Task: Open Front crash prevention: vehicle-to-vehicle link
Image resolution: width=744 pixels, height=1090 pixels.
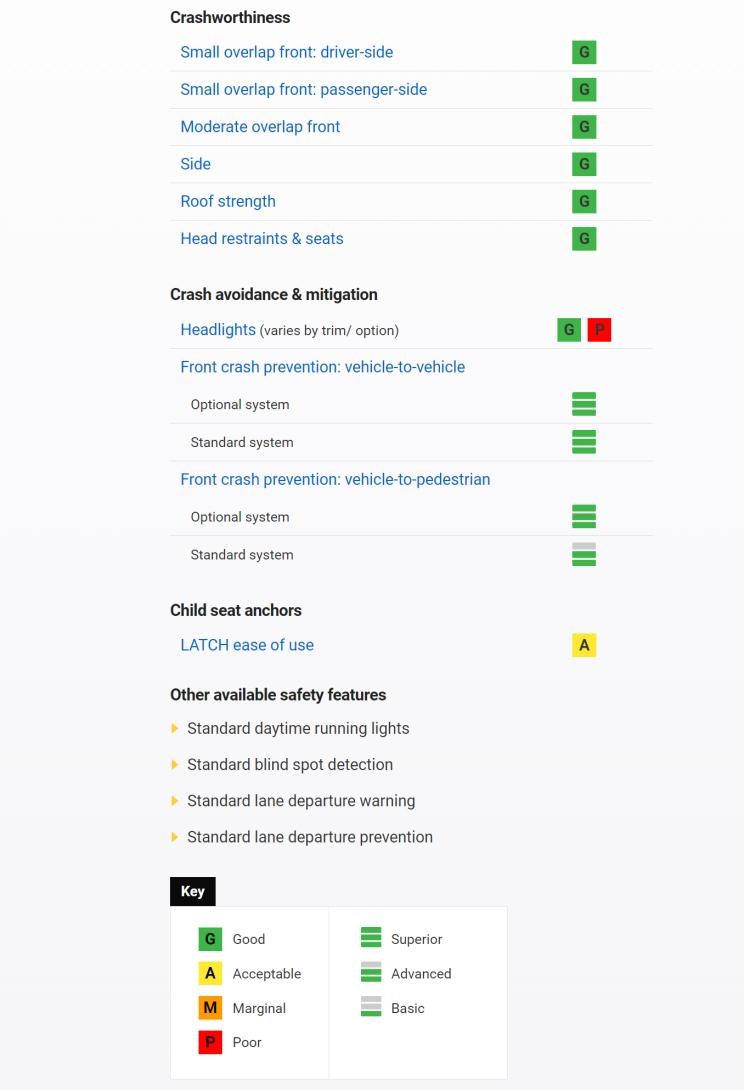Action: pos(323,367)
